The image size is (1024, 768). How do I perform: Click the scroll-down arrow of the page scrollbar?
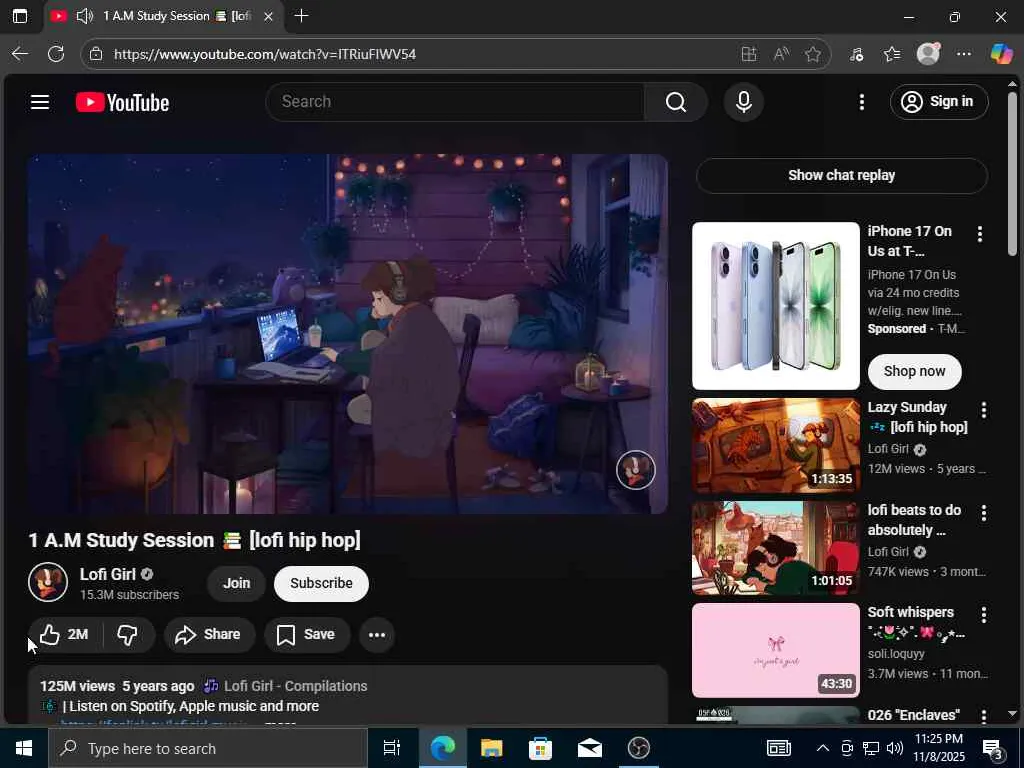tap(1012, 713)
